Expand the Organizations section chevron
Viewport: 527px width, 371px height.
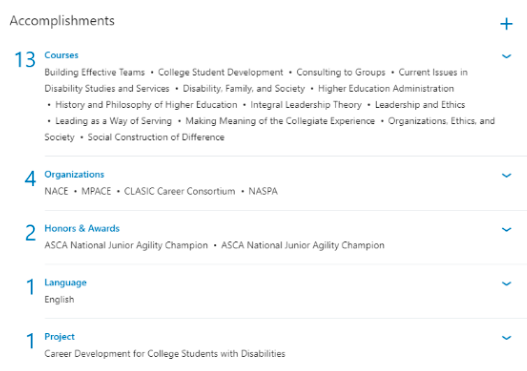coord(506,175)
